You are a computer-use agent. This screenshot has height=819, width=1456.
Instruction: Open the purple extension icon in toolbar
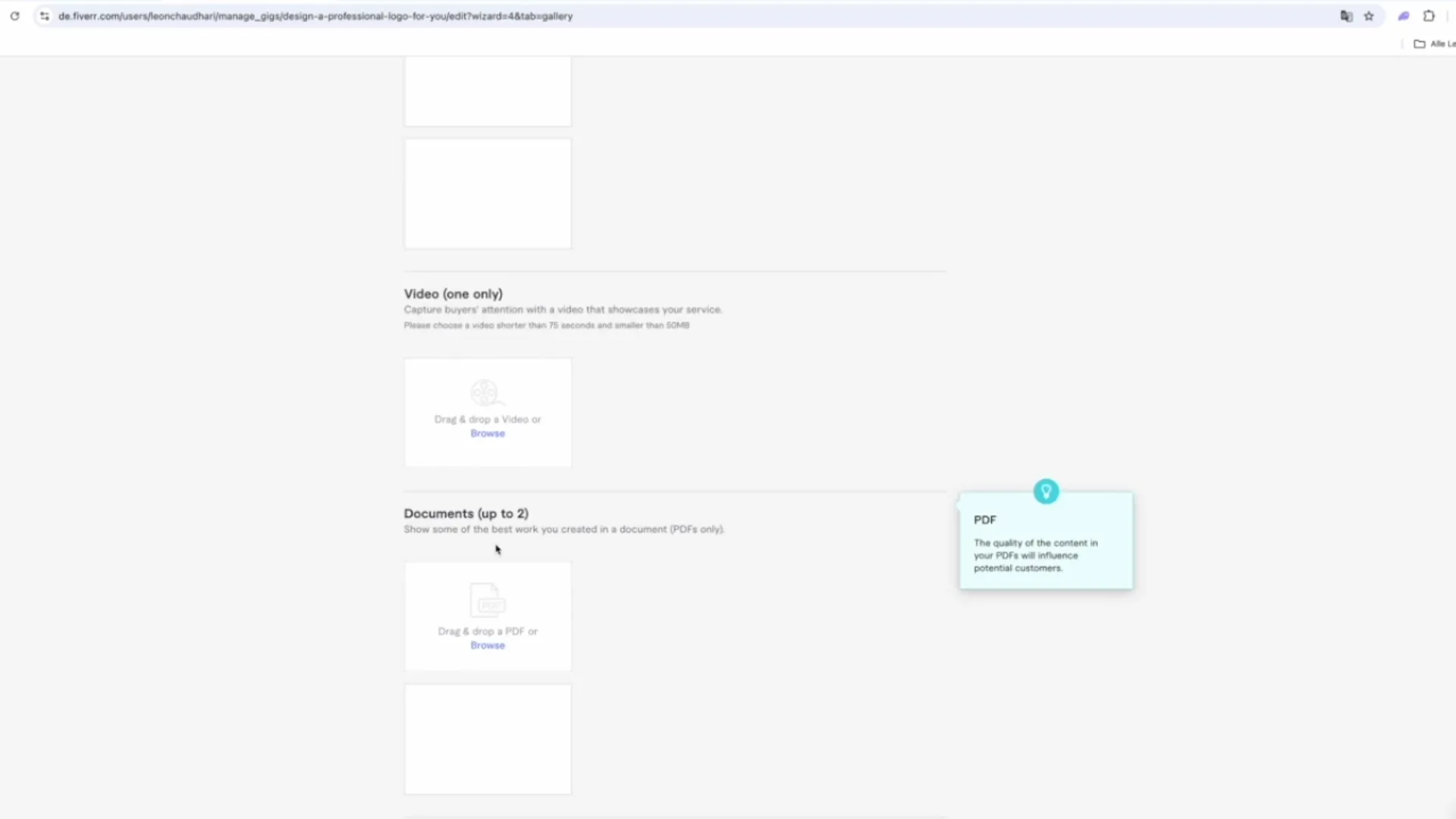(x=1404, y=16)
